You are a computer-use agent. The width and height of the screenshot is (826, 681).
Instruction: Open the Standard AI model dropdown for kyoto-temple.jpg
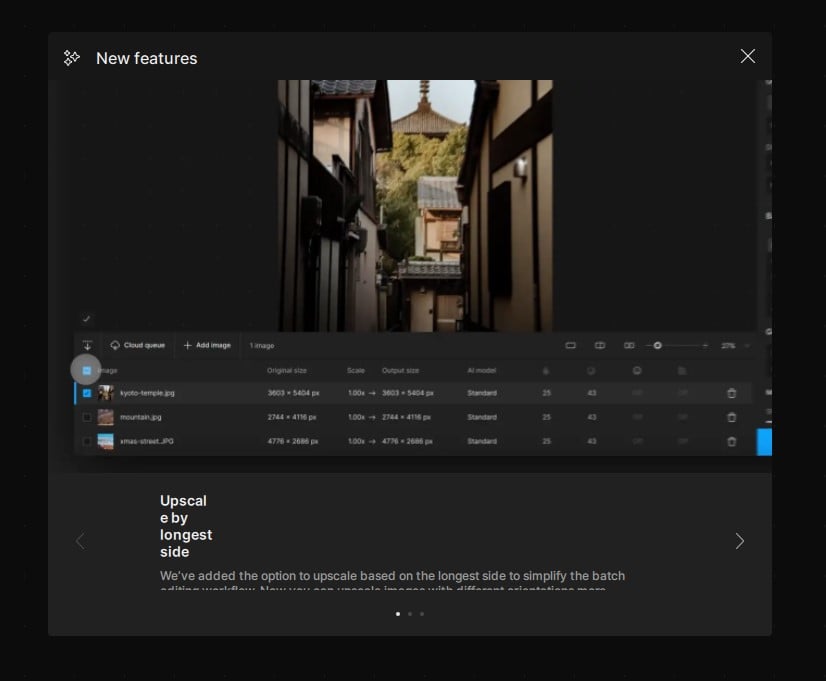[482, 393]
